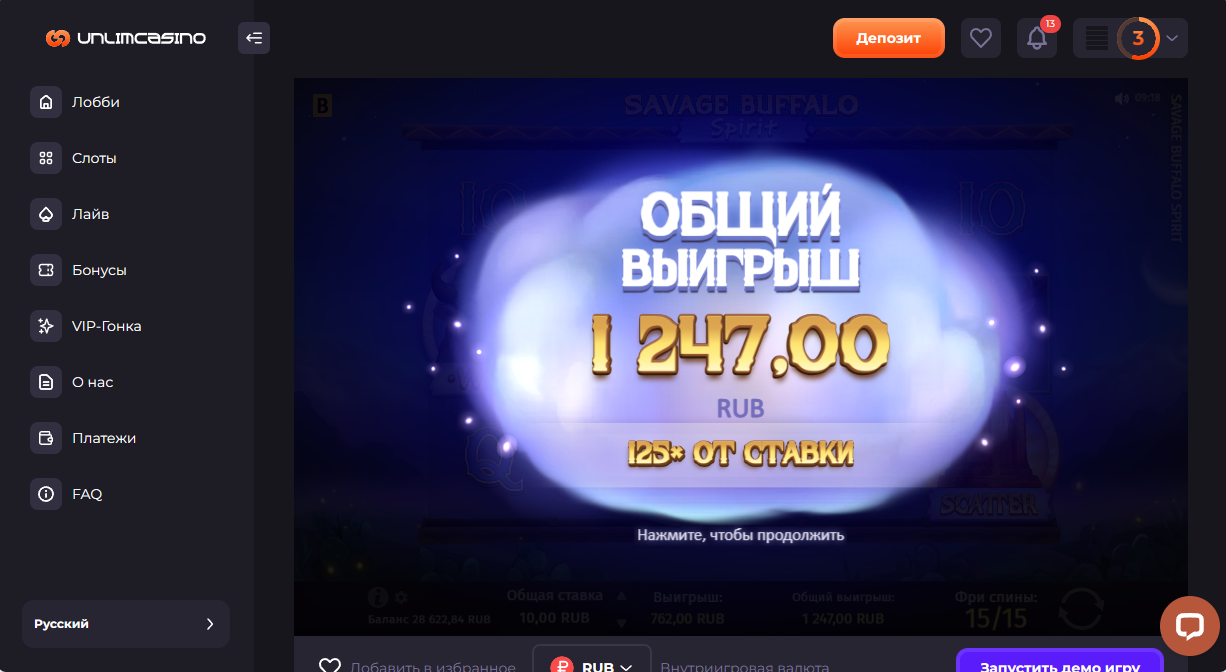Screen dimensions: 1226x672
Task: Expand the user profile dropdown chevron
Action: click(1173, 38)
